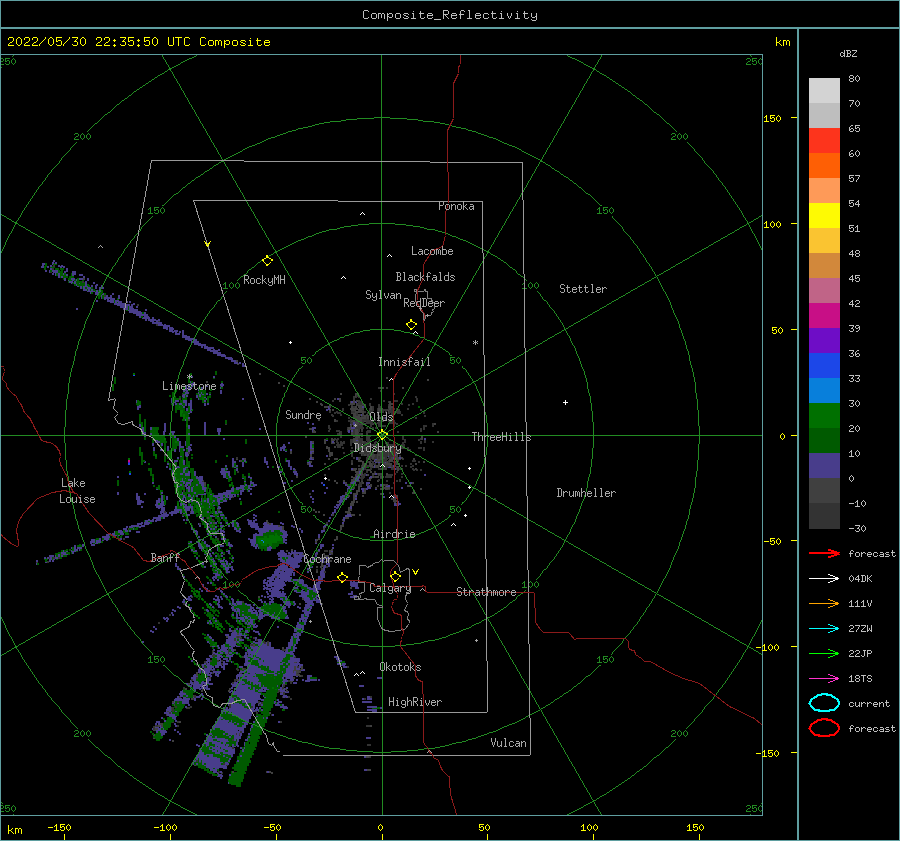Click the orange 111V arrow icon

coord(824,603)
